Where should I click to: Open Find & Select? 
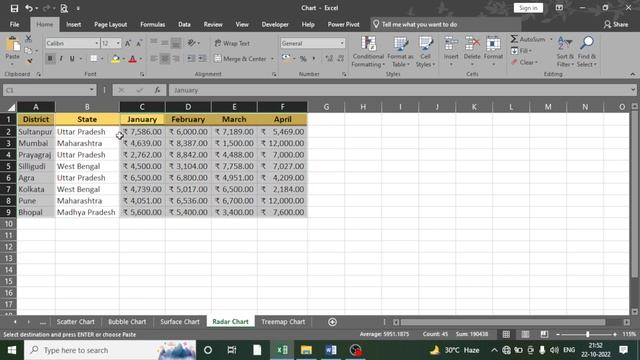(587, 52)
